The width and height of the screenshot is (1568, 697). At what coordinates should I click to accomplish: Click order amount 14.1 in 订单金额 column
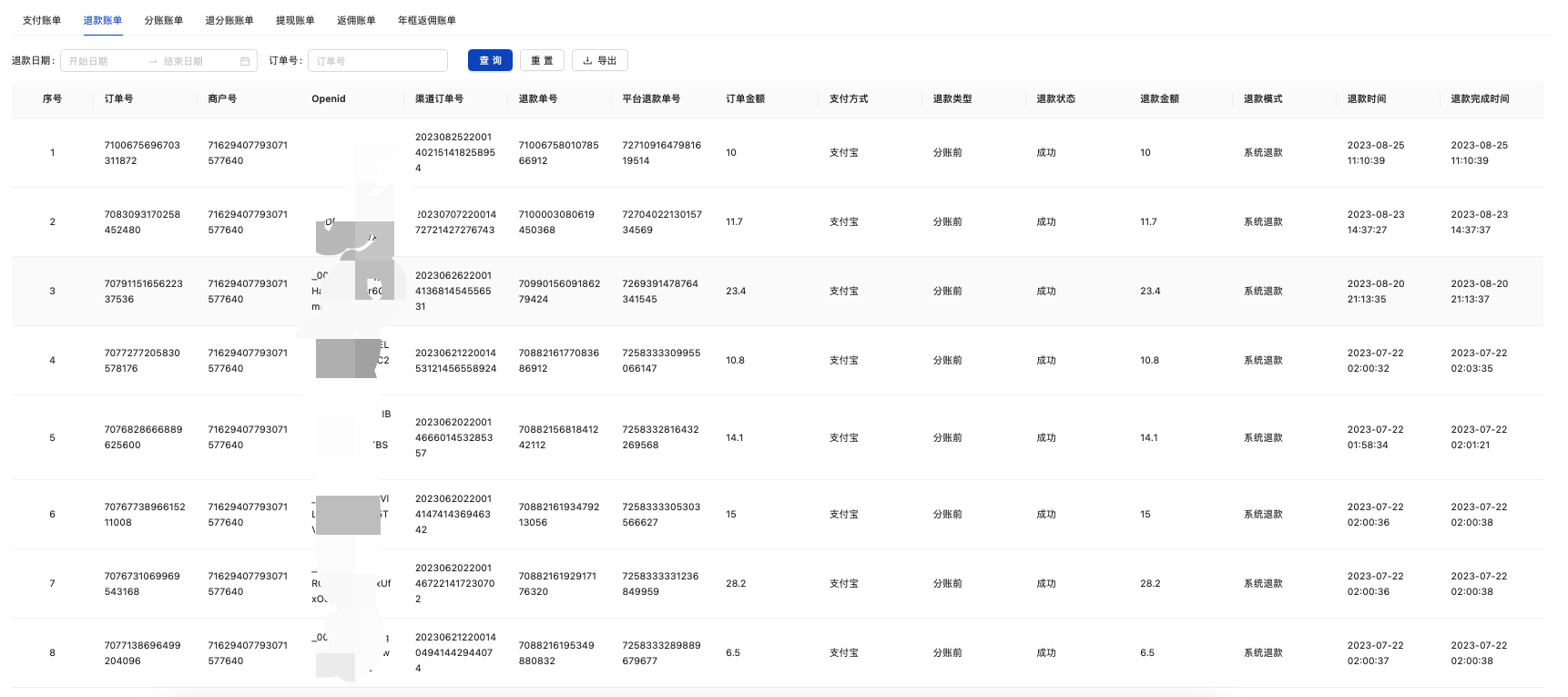point(735,437)
